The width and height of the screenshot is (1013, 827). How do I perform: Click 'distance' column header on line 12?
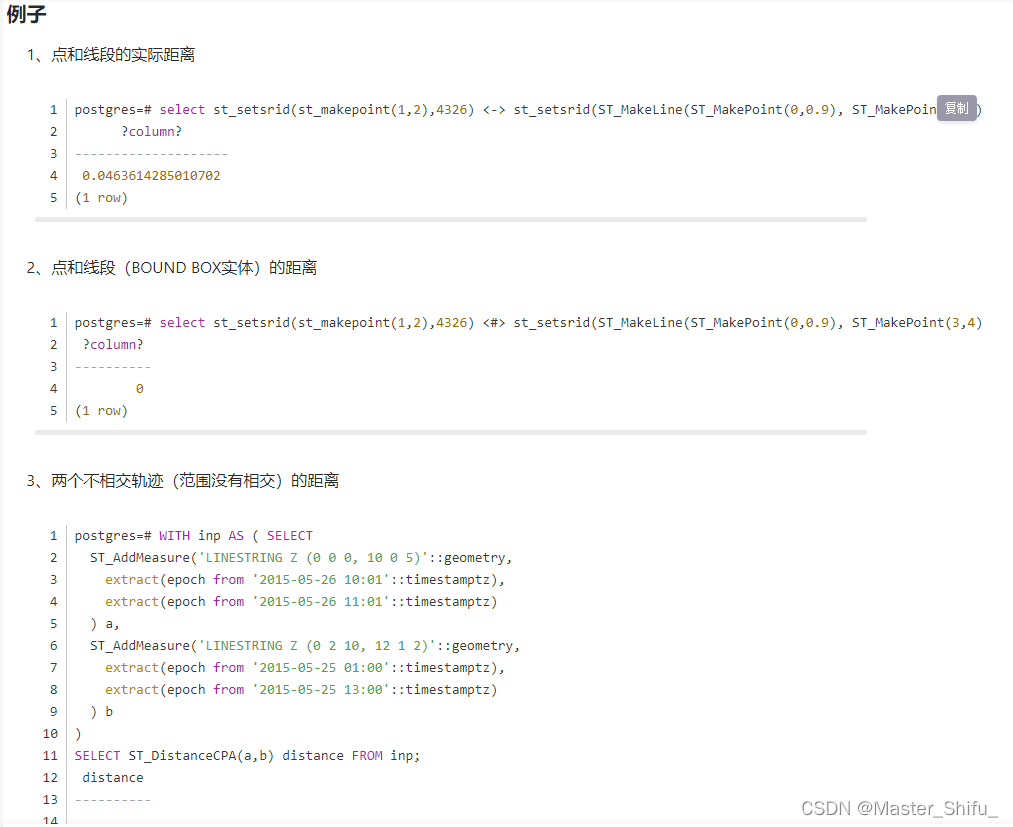112,778
